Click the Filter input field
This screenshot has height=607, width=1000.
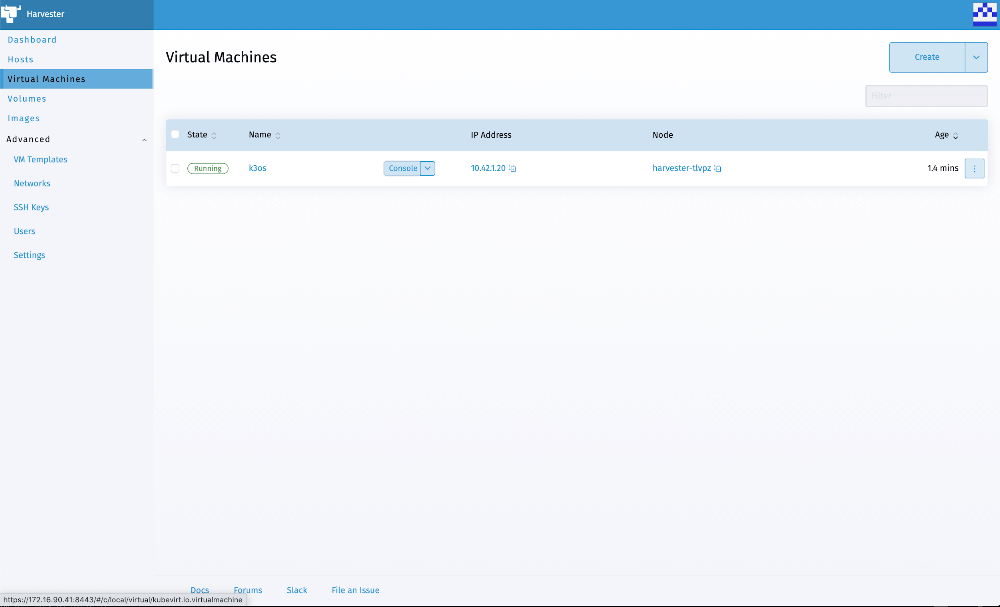click(926, 96)
